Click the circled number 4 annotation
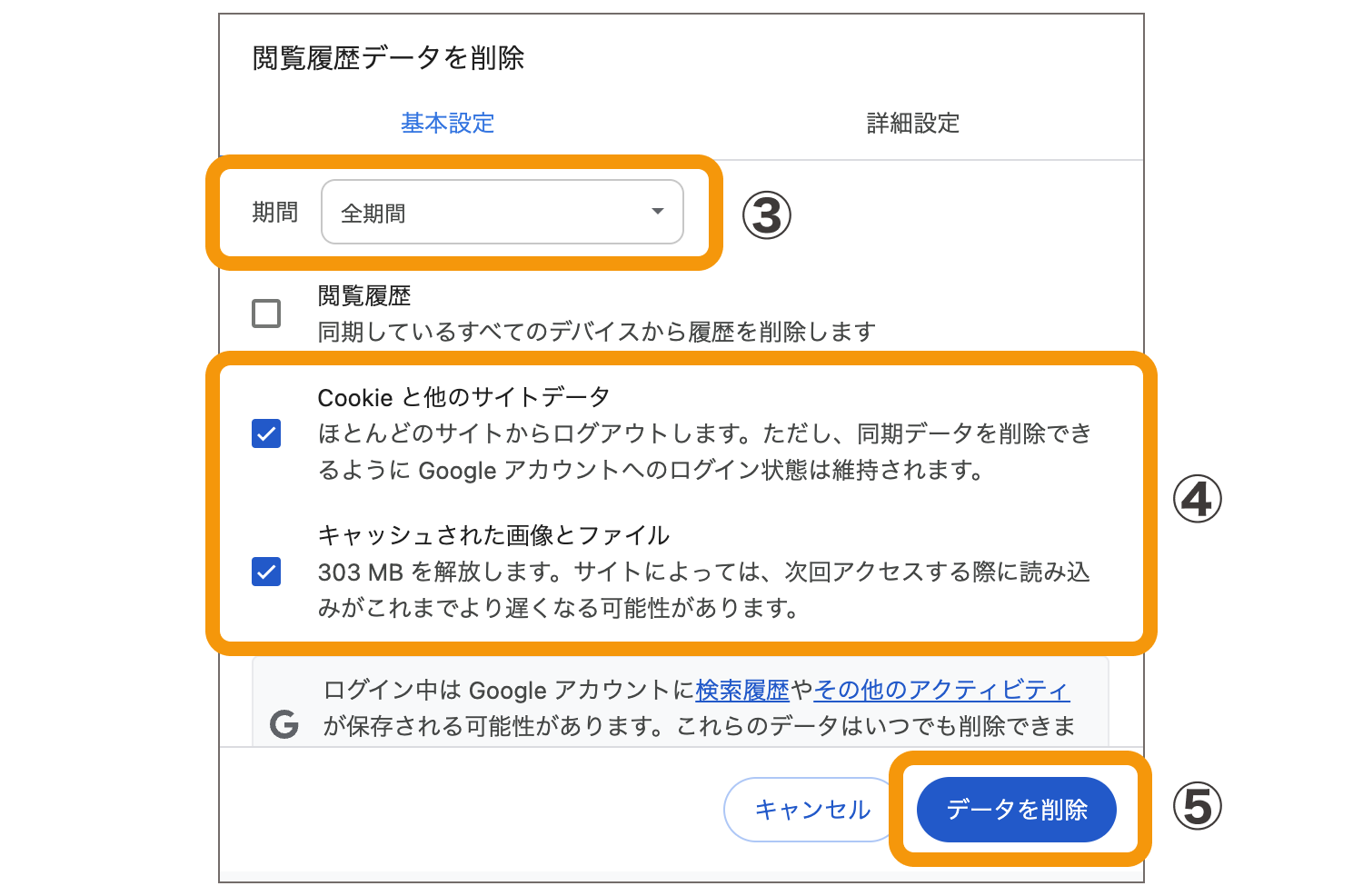Viewport: 1363px width, 896px height. 1197,500
